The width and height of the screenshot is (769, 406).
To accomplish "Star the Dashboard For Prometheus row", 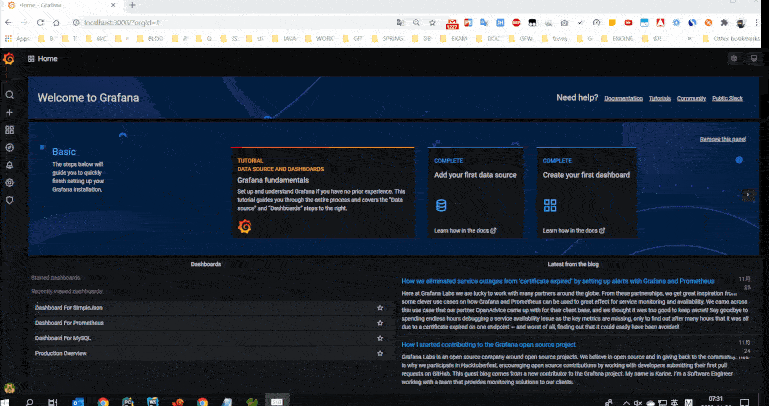I will coord(380,323).
